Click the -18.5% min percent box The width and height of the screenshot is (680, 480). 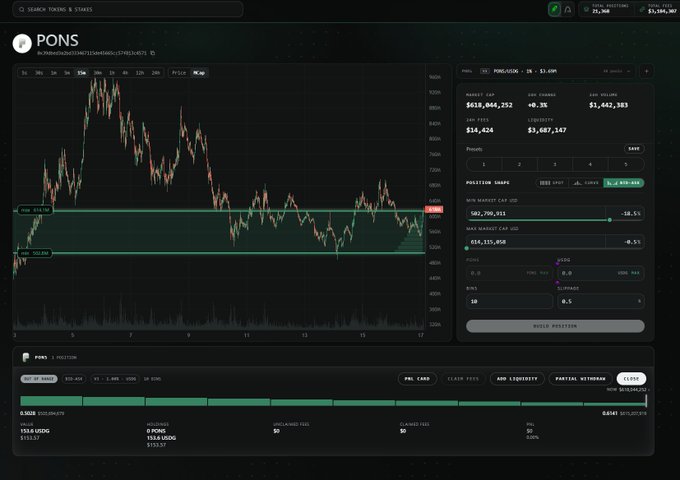click(x=625, y=213)
